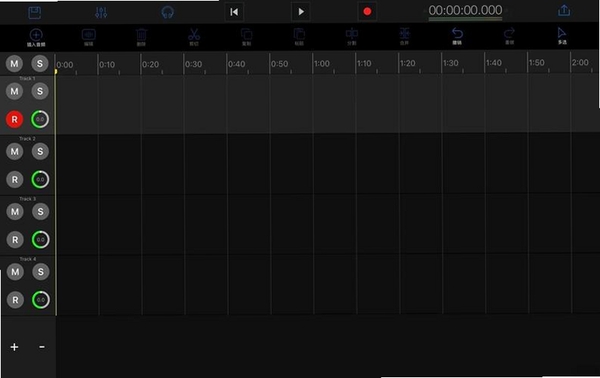Paste with the clipboard icon

coord(299,37)
